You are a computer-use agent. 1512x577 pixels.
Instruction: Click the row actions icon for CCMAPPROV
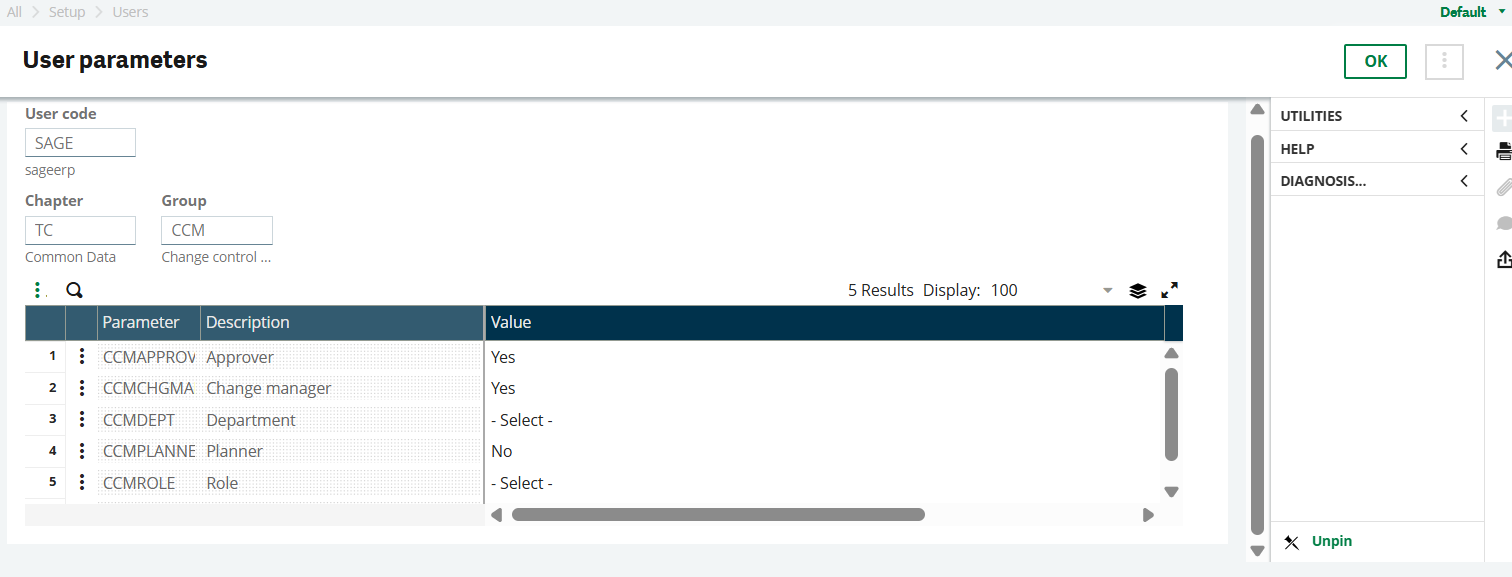81,356
